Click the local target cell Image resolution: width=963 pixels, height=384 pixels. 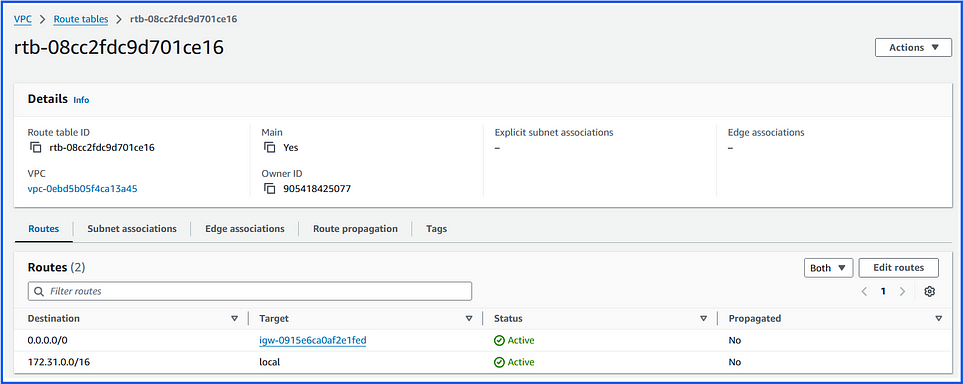click(x=270, y=362)
